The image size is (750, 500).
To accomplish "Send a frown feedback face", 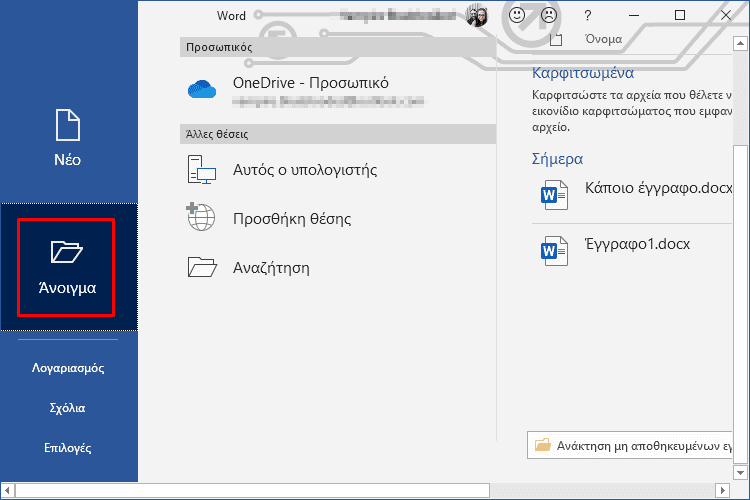I will [549, 15].
